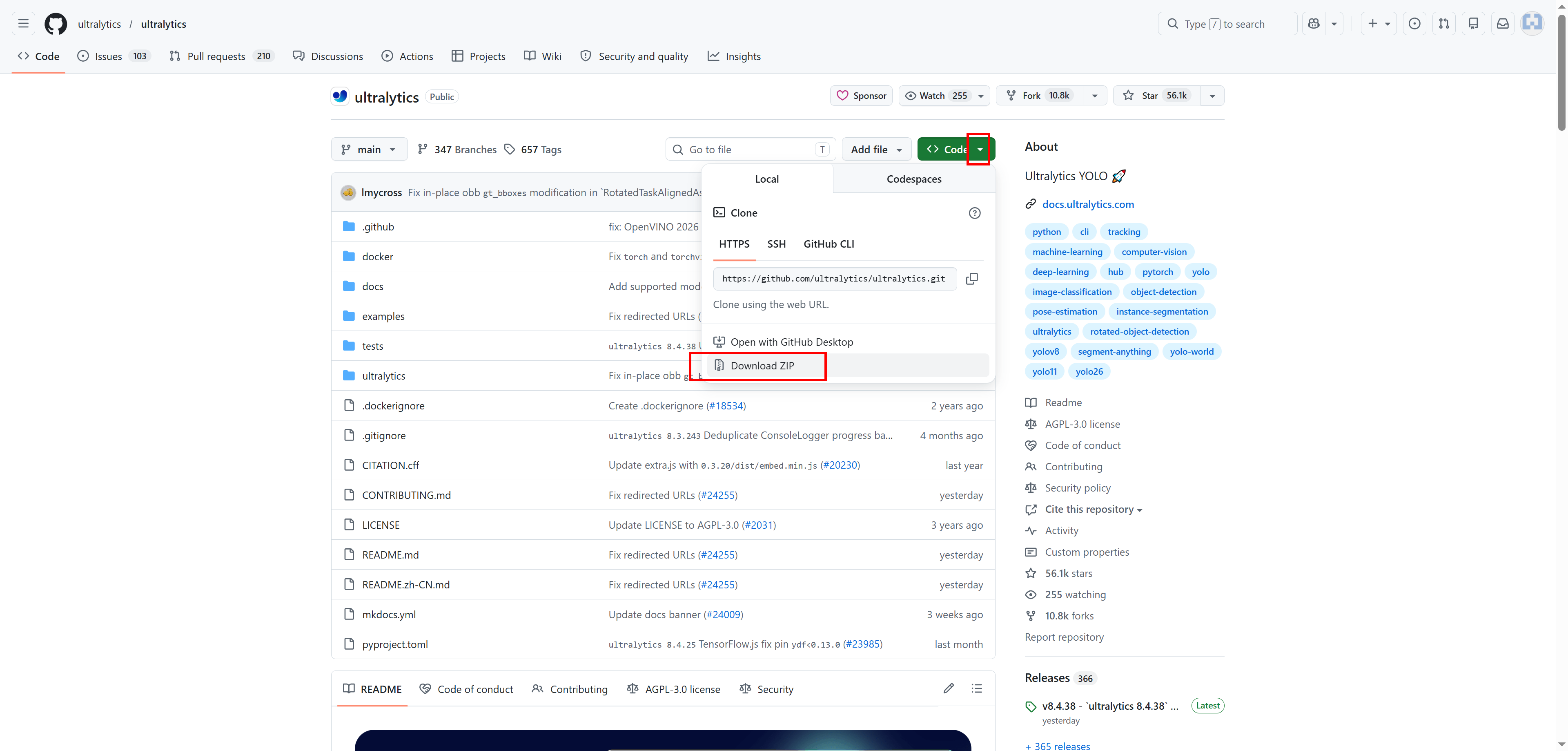Expand the main branch selector dropdown
This screenshot has height=751, width=1568.
point(370,150)
